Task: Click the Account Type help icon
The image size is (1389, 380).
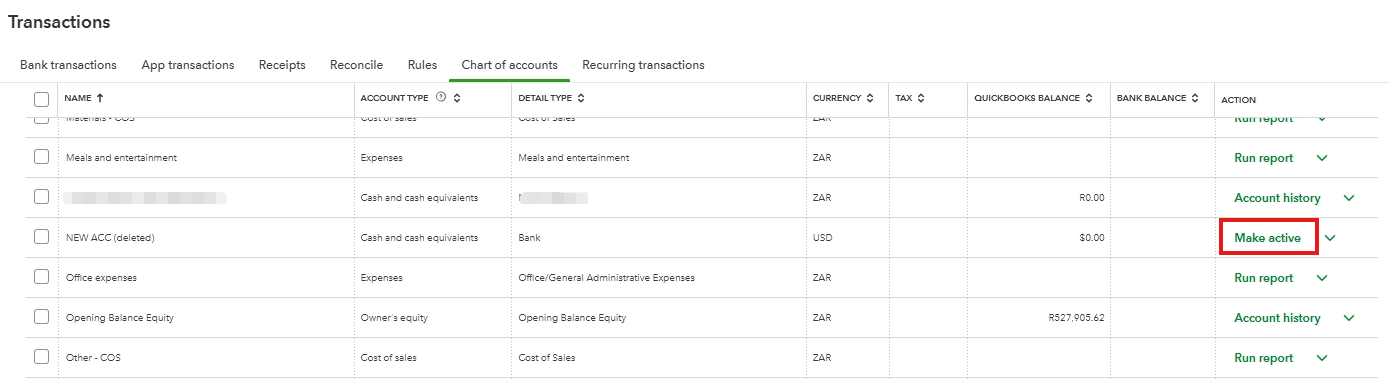Action: point(441,98)
